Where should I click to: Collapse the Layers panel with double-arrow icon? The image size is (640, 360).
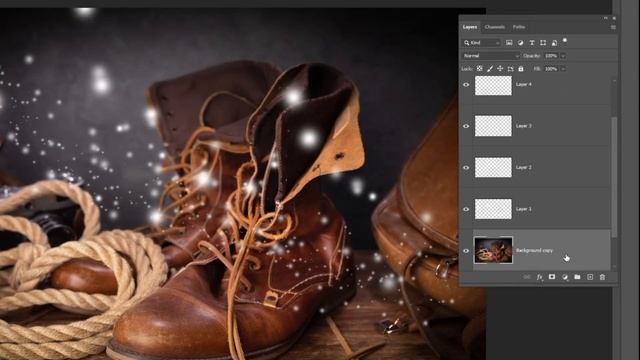point(606,18)
